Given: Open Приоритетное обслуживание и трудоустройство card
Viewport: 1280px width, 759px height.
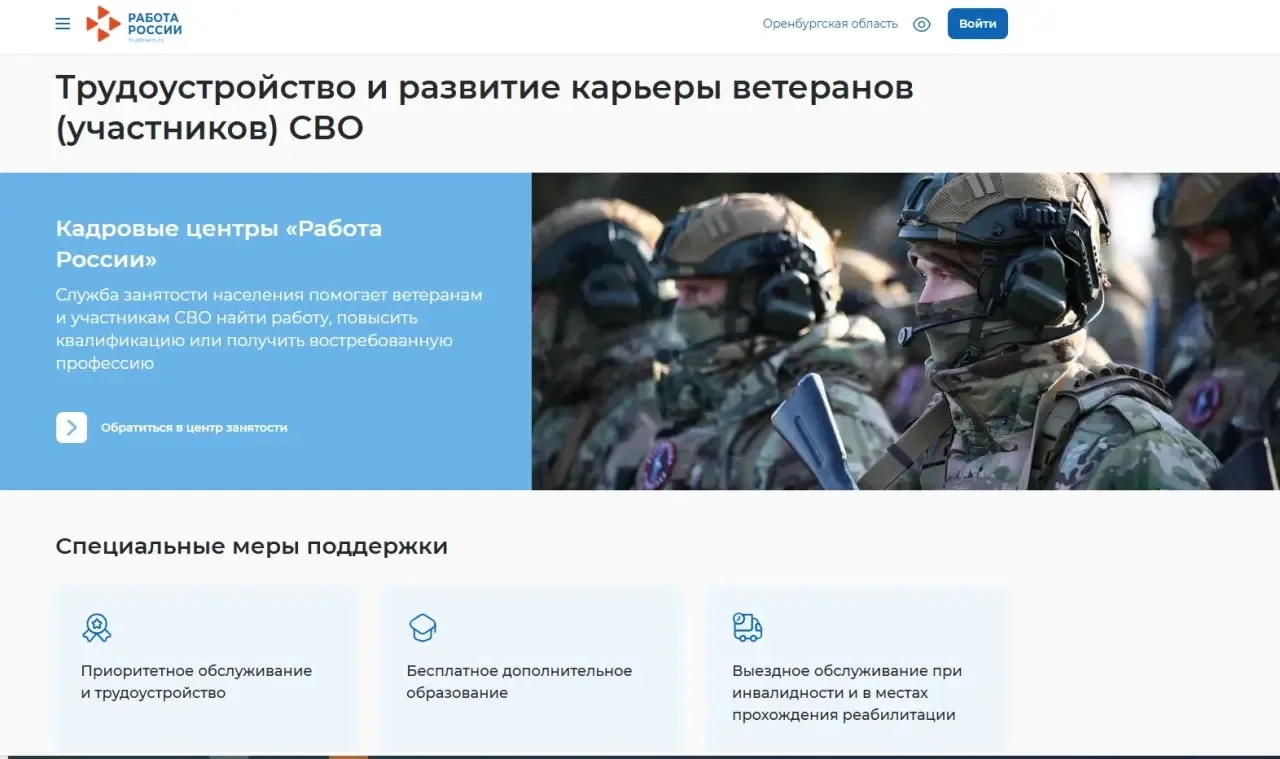Looking at the screenshot, I should (x=205, y=668).
